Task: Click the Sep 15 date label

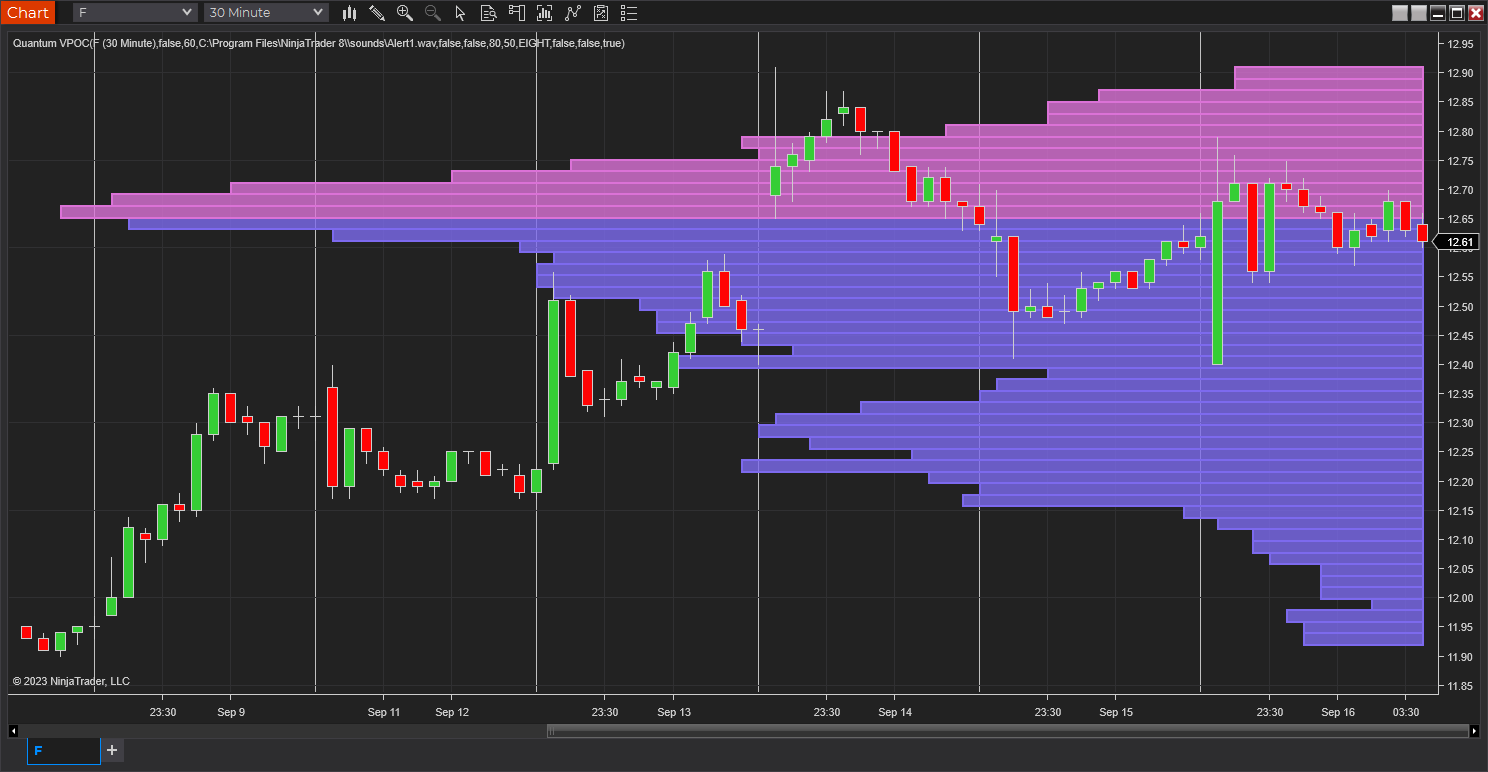Action: (1116, 712)
